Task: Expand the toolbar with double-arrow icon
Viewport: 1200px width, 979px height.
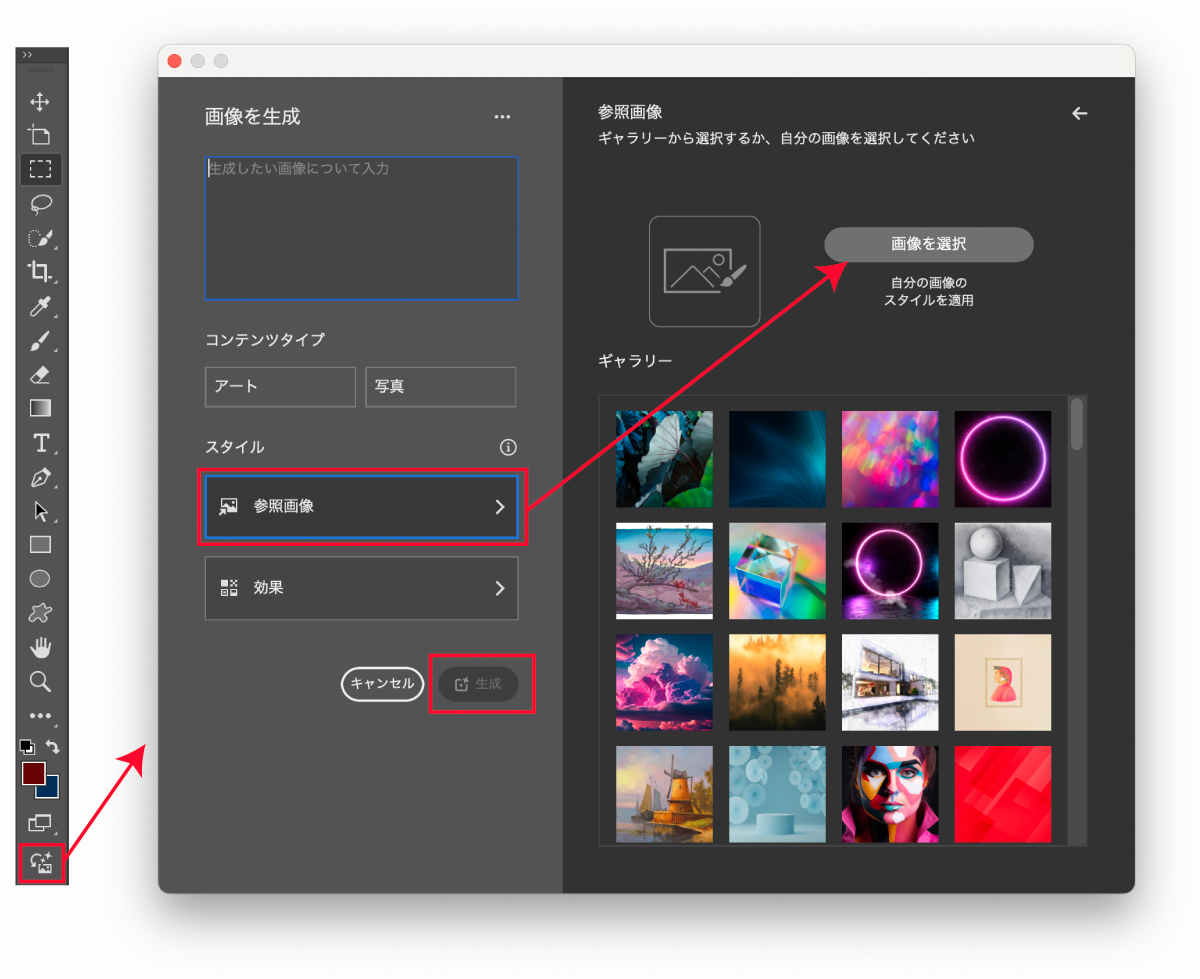Action: 27,54
